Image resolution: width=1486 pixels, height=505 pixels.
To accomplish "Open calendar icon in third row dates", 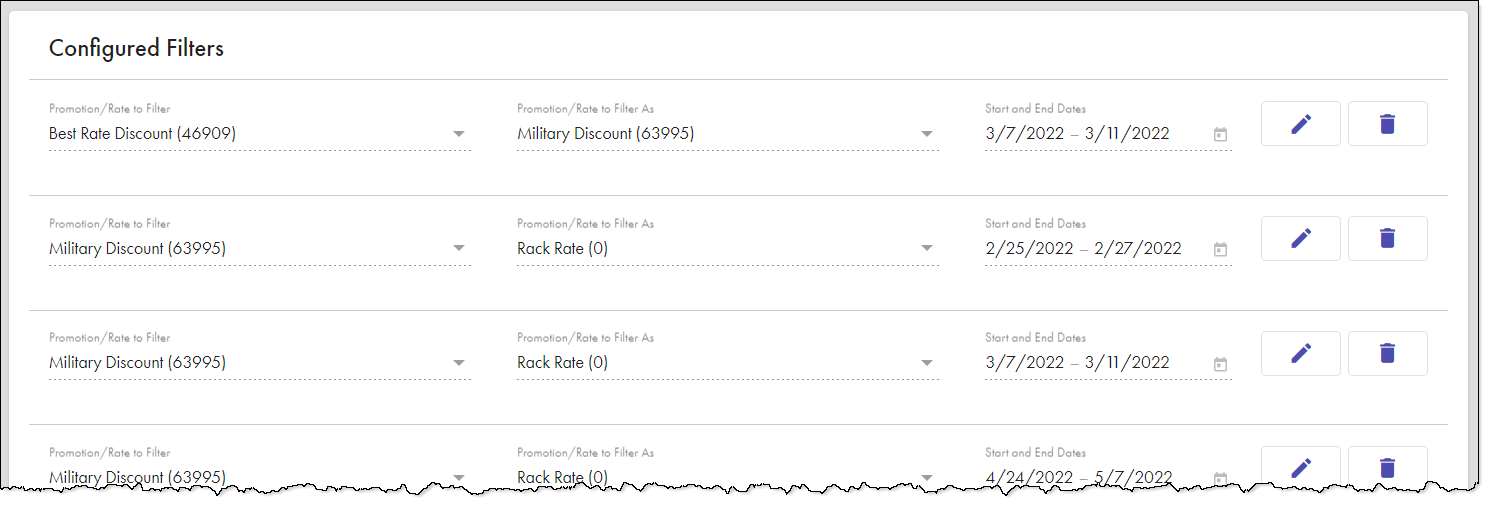I will (x=1220, y=363).
